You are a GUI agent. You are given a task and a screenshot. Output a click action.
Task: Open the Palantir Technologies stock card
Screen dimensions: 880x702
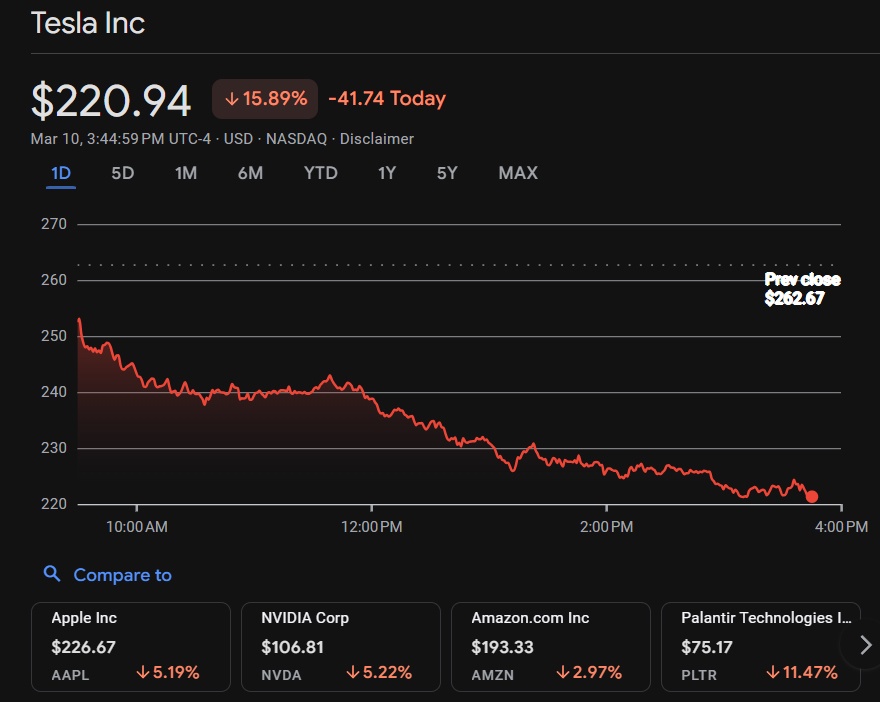coord(760,647)
